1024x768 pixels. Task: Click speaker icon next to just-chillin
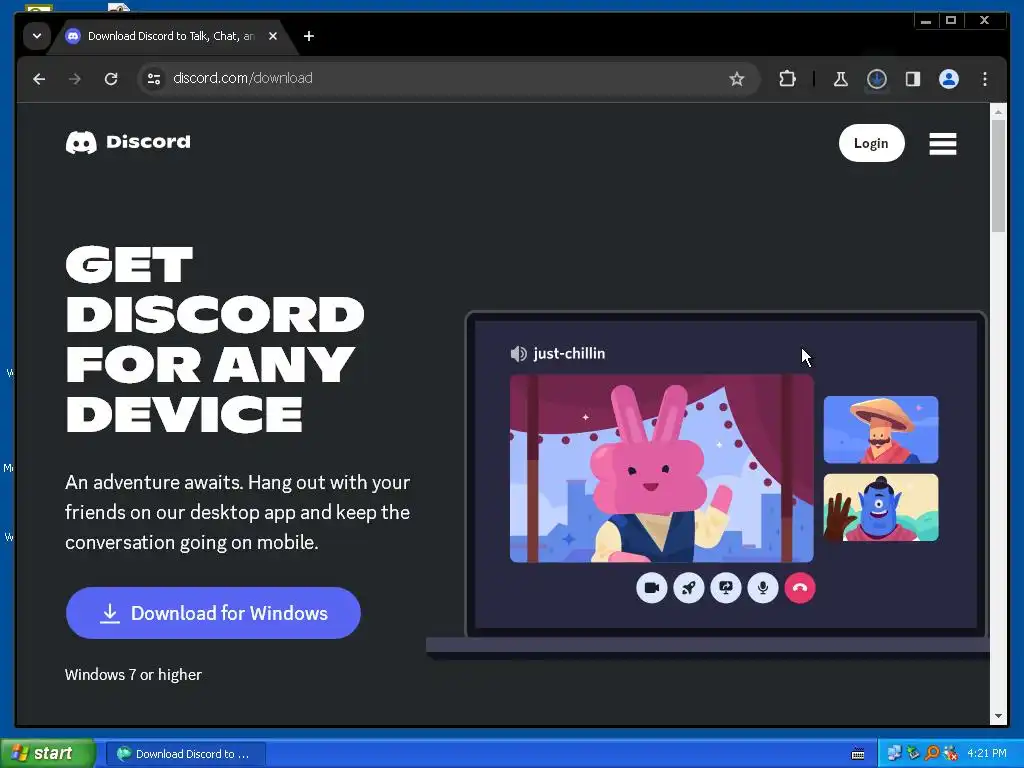[519, 354]
